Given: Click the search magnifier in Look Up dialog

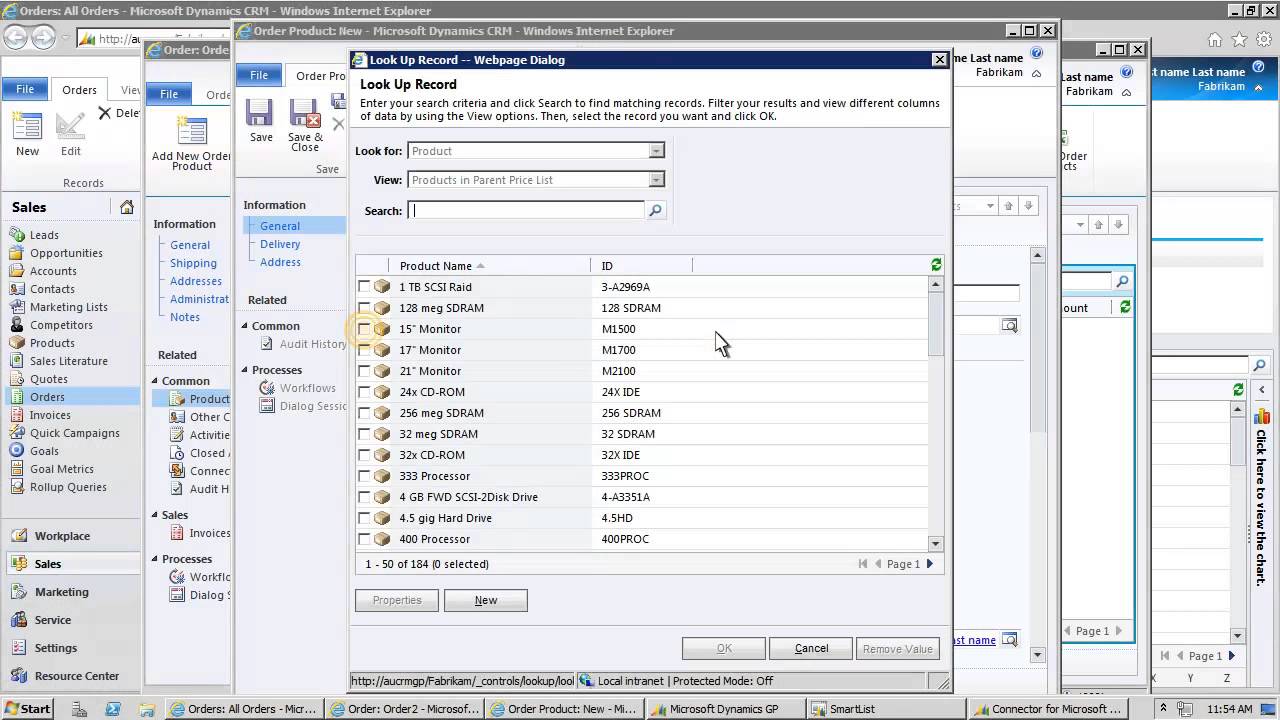Looking at the screenshot, I should click(655, 210).
